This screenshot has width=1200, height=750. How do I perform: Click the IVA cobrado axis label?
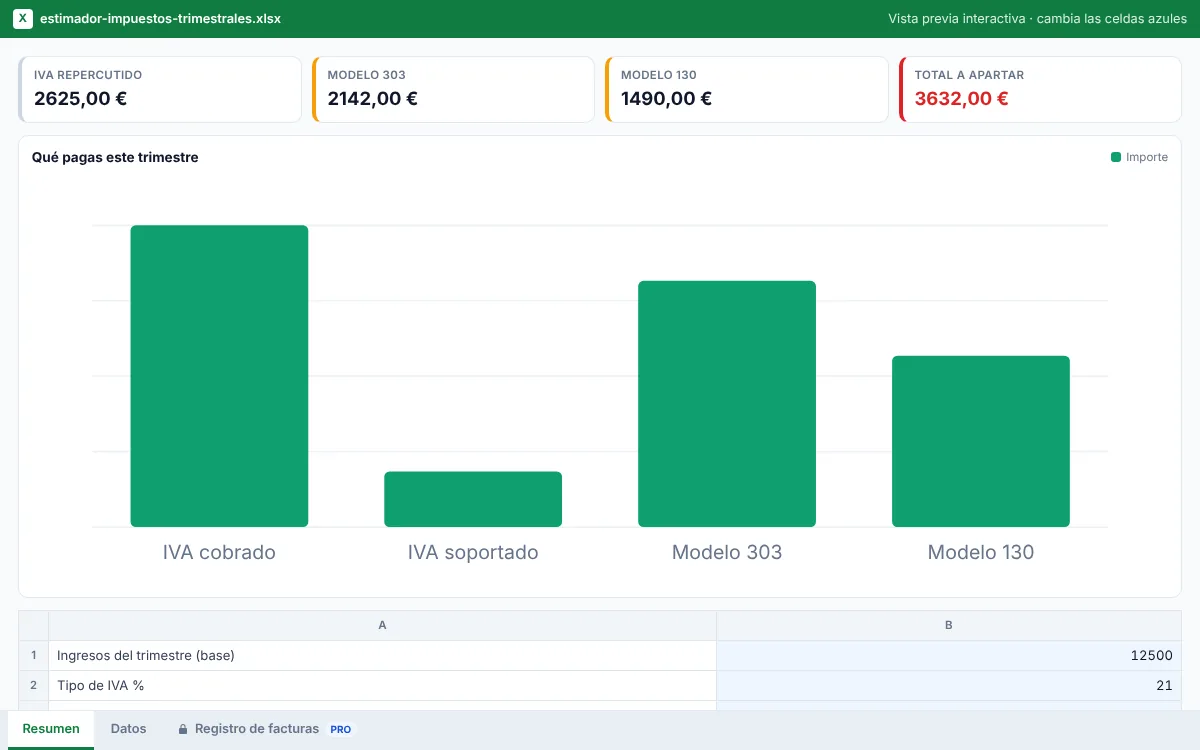point(219,552)
